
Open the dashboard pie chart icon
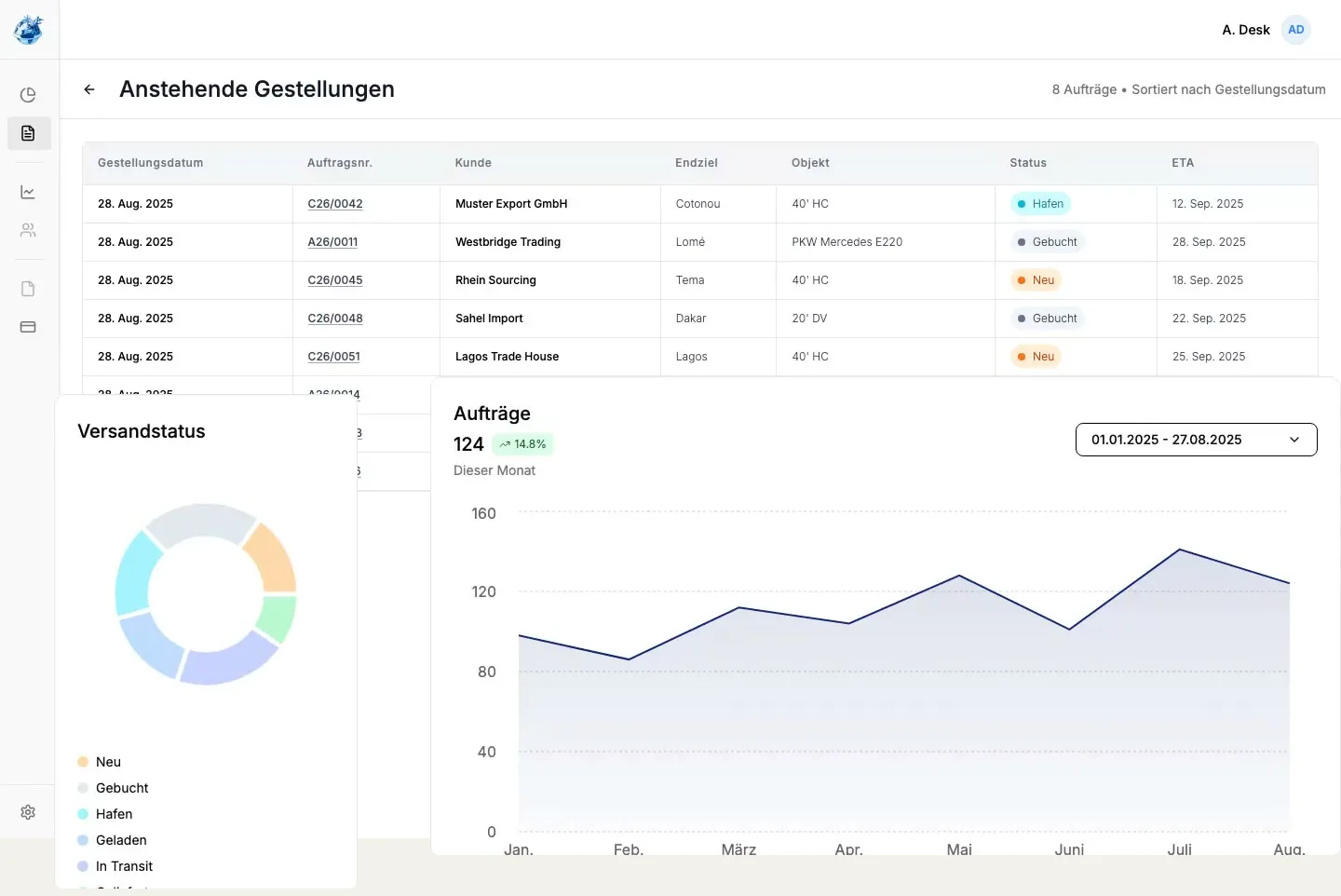28,95
